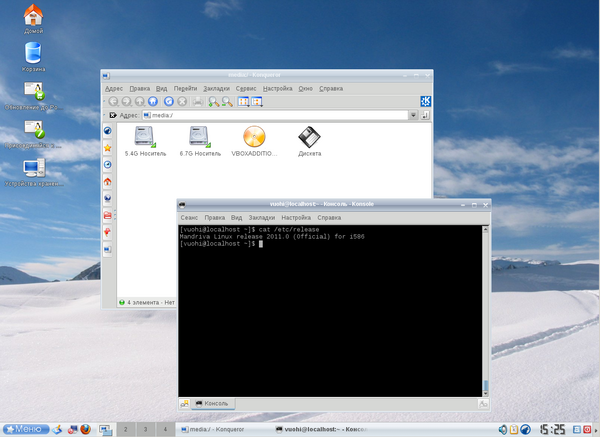Switch to virtual desktop 3 in pager

[146, 429]
